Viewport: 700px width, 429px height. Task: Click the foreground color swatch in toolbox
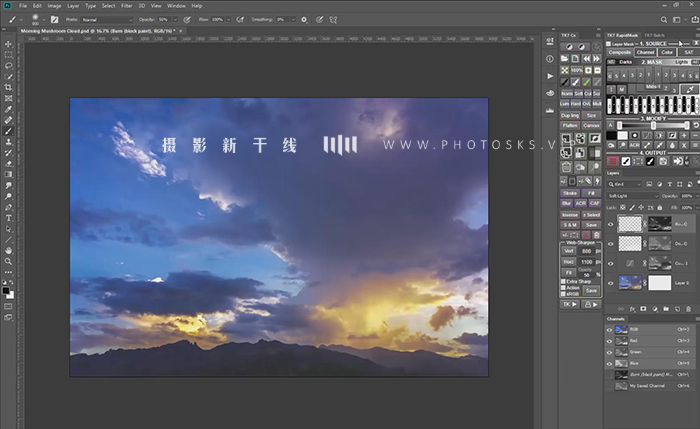(x=6, y=291)
